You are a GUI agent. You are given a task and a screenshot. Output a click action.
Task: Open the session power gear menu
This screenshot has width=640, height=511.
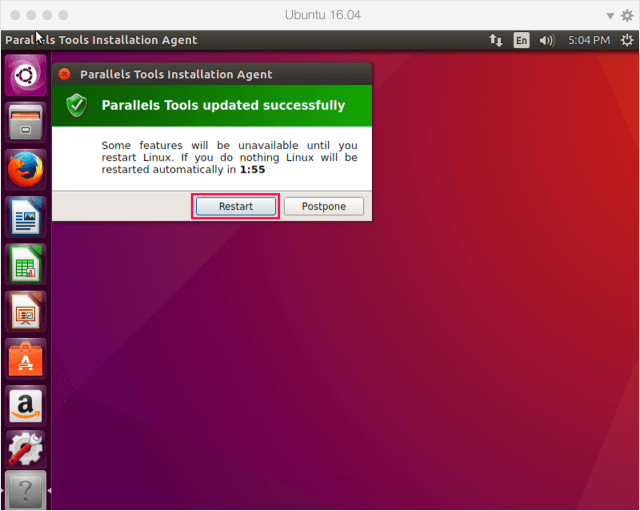pyautogui.click(x=627, y=40)
